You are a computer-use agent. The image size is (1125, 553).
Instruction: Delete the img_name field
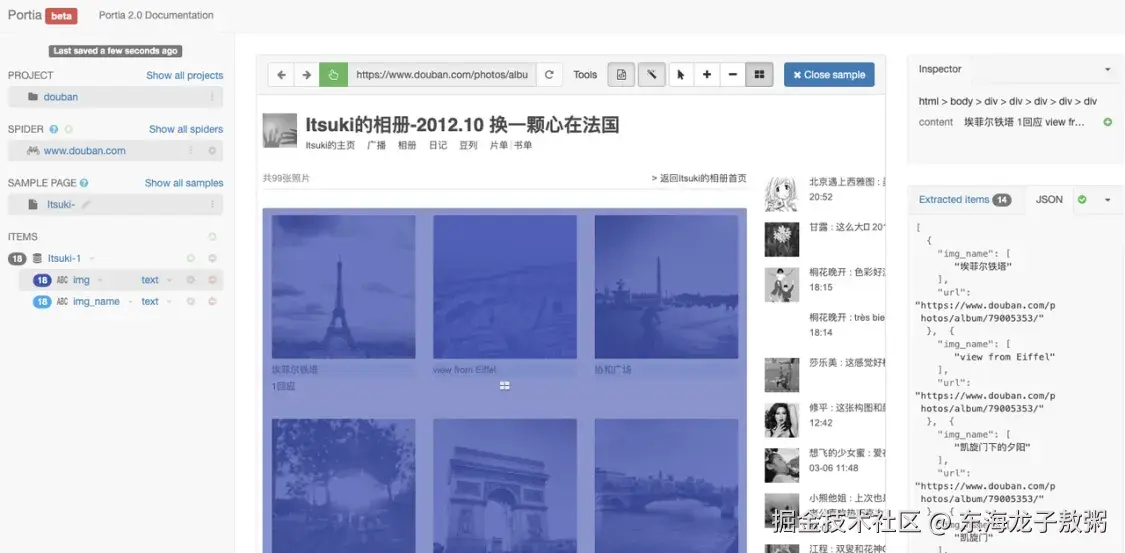point(212,301)
